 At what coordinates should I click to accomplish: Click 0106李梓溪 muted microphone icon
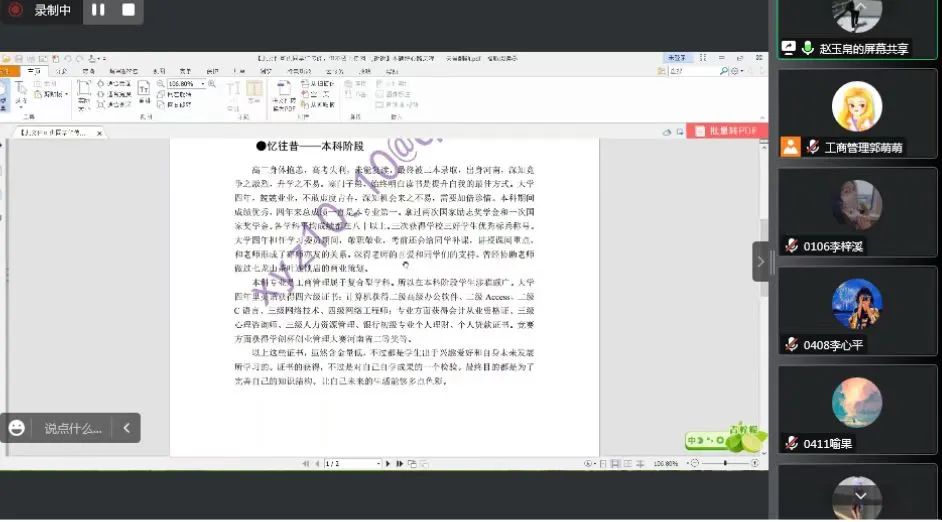click(791, 246)
